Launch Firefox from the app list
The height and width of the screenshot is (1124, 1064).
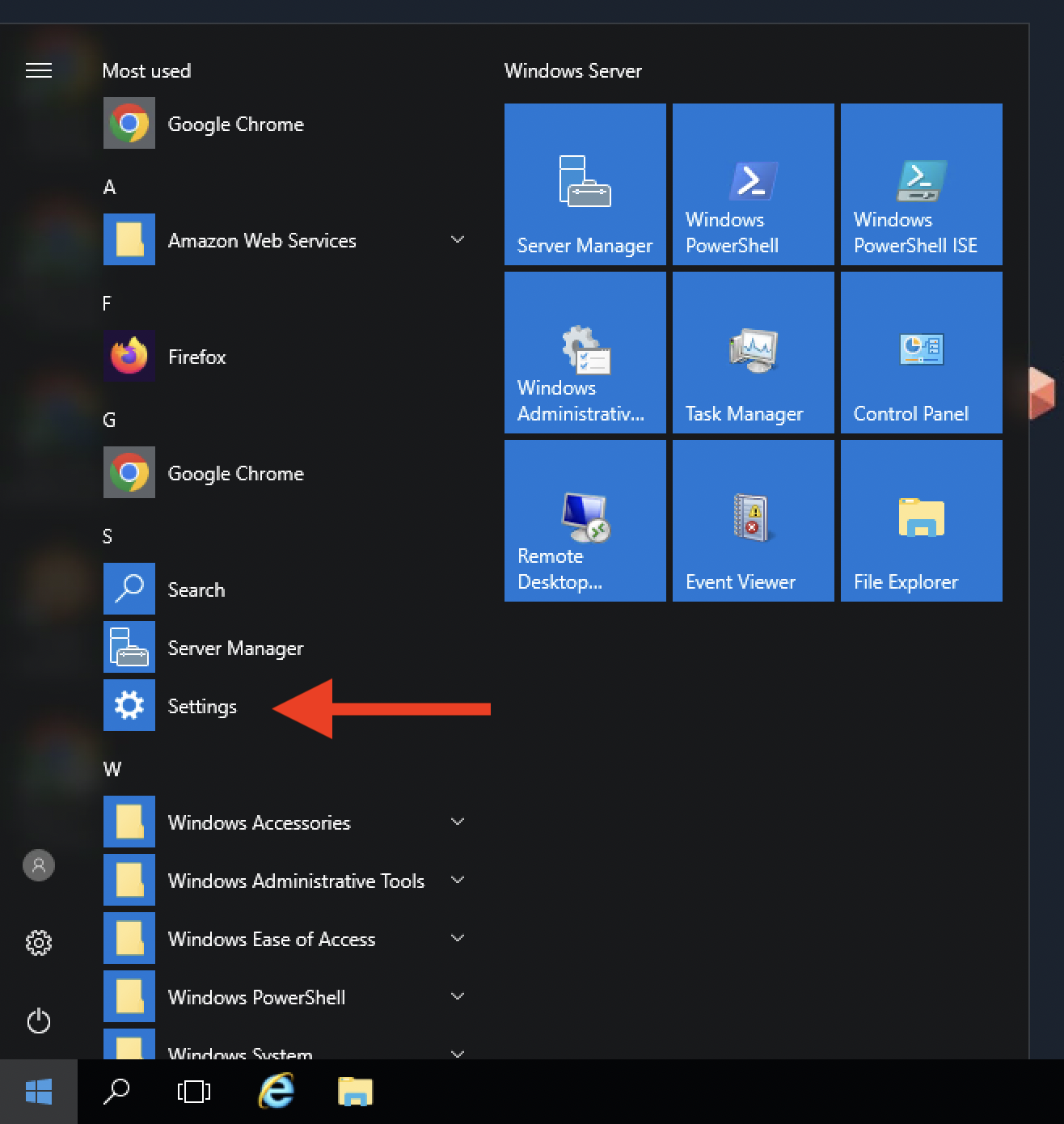196,357
